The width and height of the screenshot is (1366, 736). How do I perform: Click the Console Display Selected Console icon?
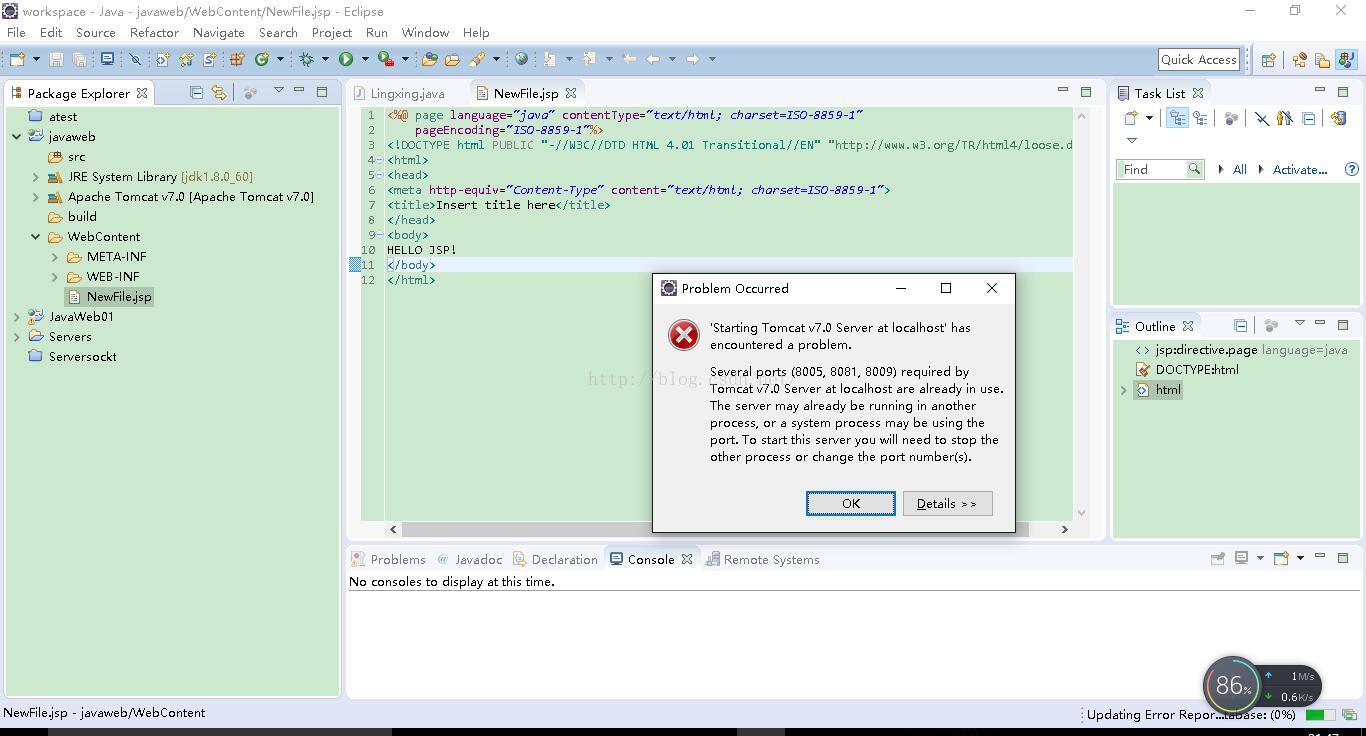point(1241,558)
